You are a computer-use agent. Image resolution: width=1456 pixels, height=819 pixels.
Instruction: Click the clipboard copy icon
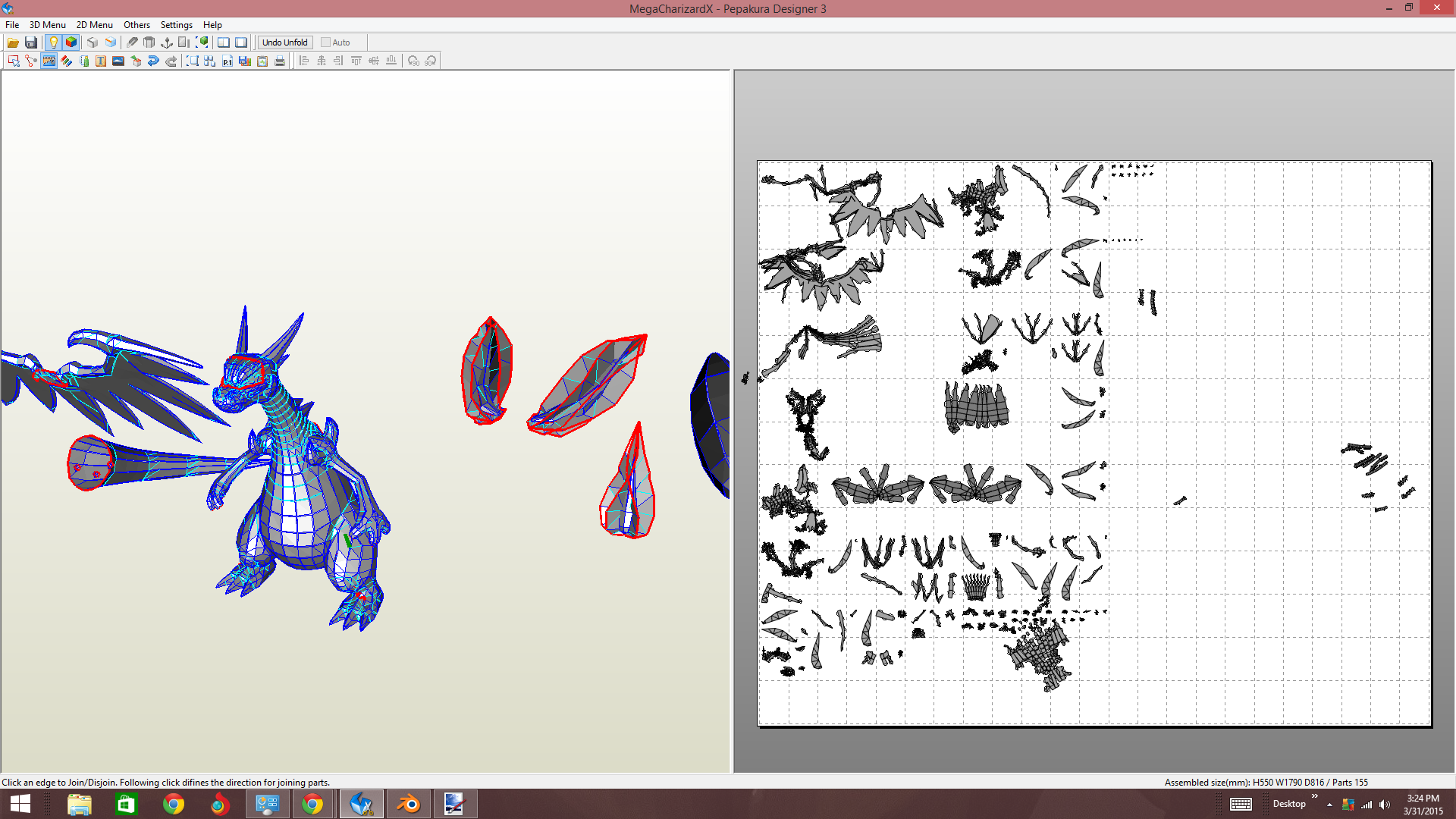(x=262, y=61)
